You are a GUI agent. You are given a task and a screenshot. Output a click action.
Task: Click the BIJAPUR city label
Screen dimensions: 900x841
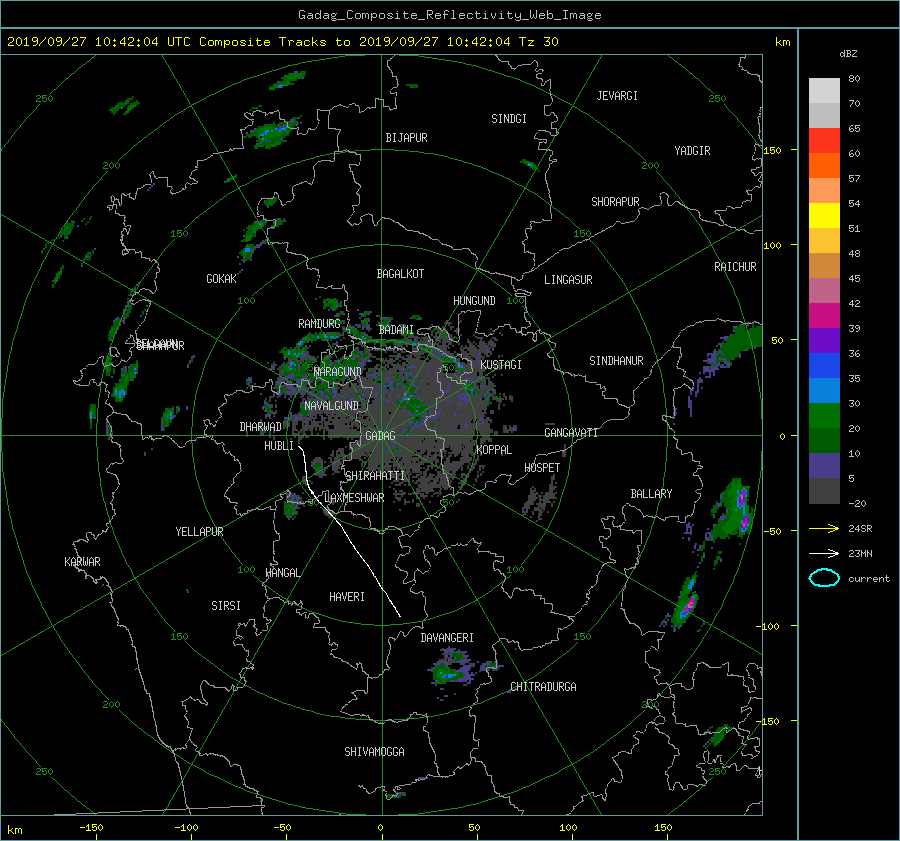(x=406, y=138)
